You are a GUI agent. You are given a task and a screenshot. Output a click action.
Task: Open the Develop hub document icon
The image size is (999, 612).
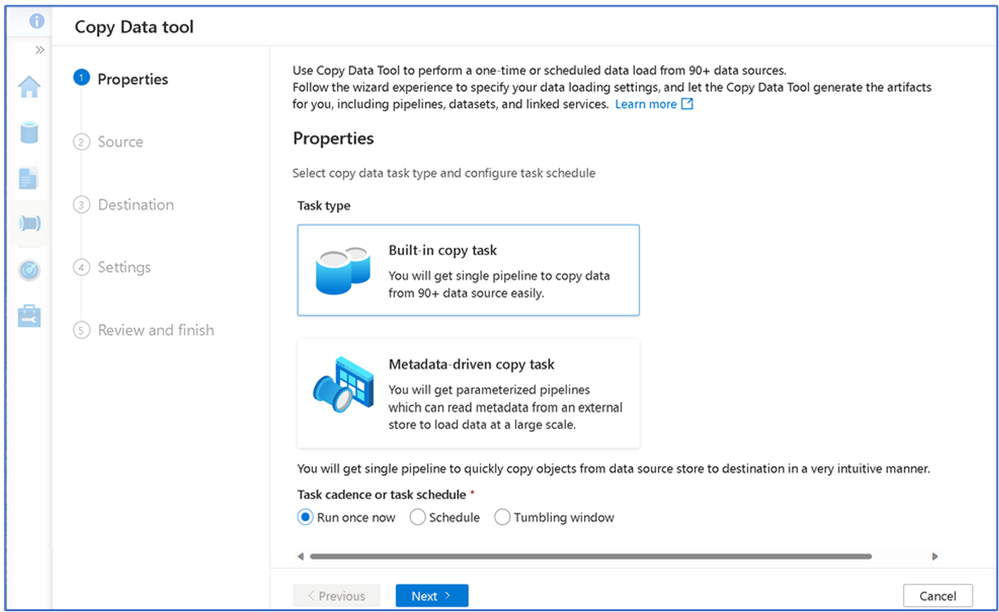coord(29,178)
